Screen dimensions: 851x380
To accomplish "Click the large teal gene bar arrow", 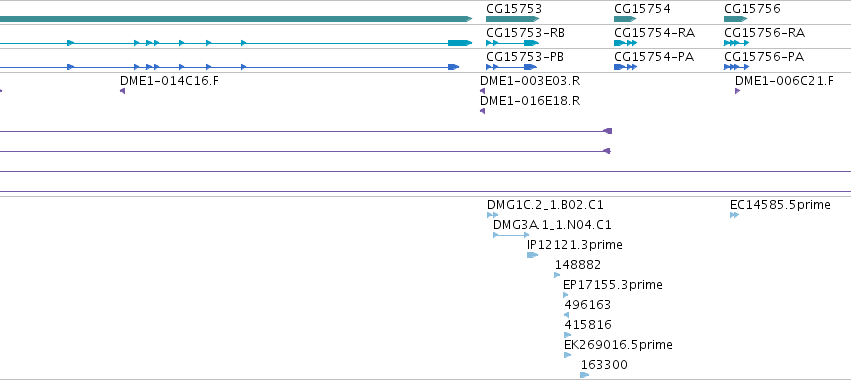I will tap(236, 19).
